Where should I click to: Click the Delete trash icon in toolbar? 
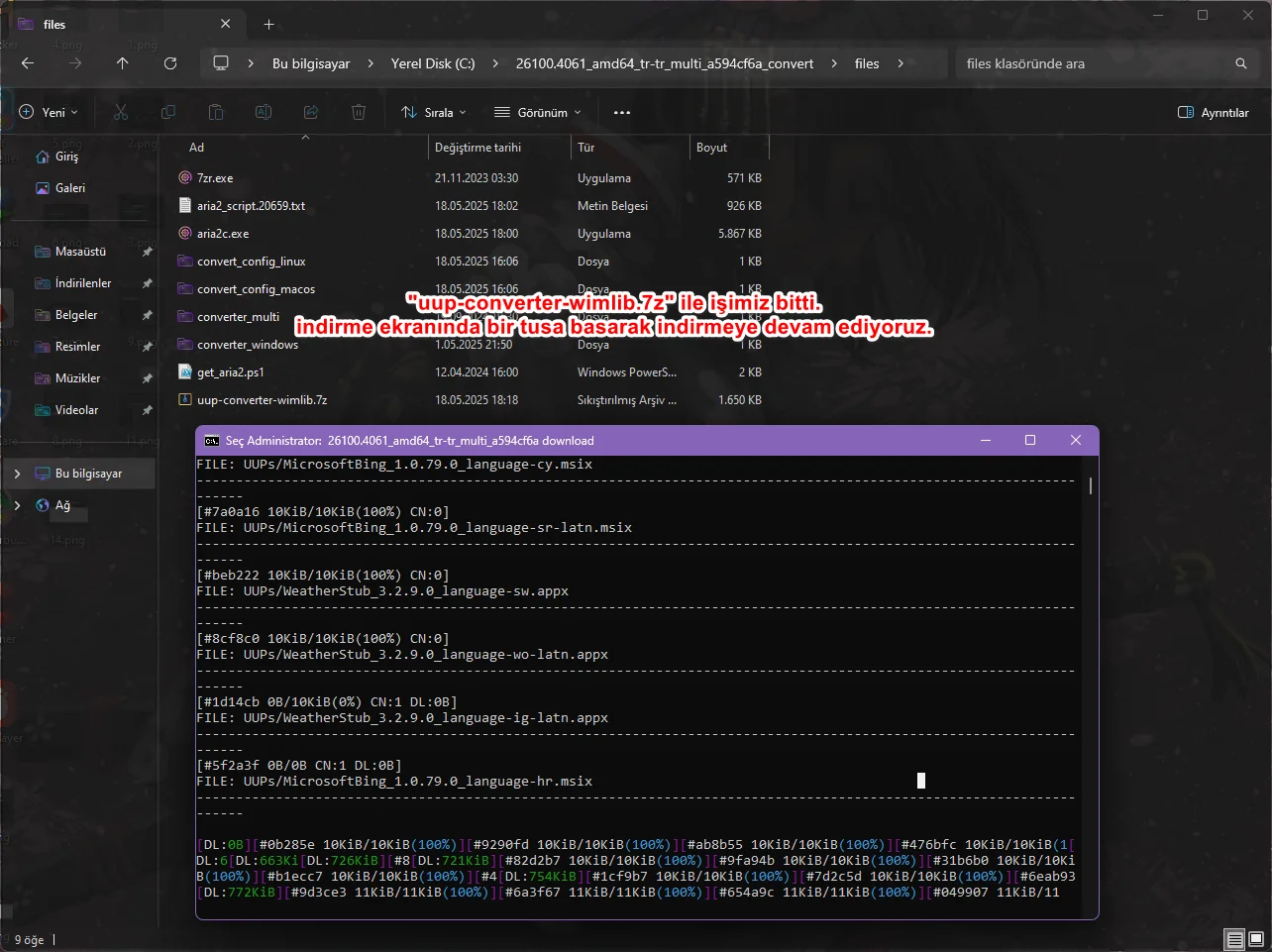point(359,112)
